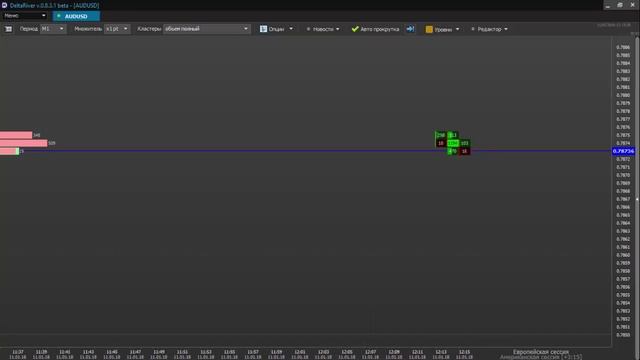Screen dimensions: 640x360
Task: Select the green cluster cell showing 103
Action: tap(464, 143)
